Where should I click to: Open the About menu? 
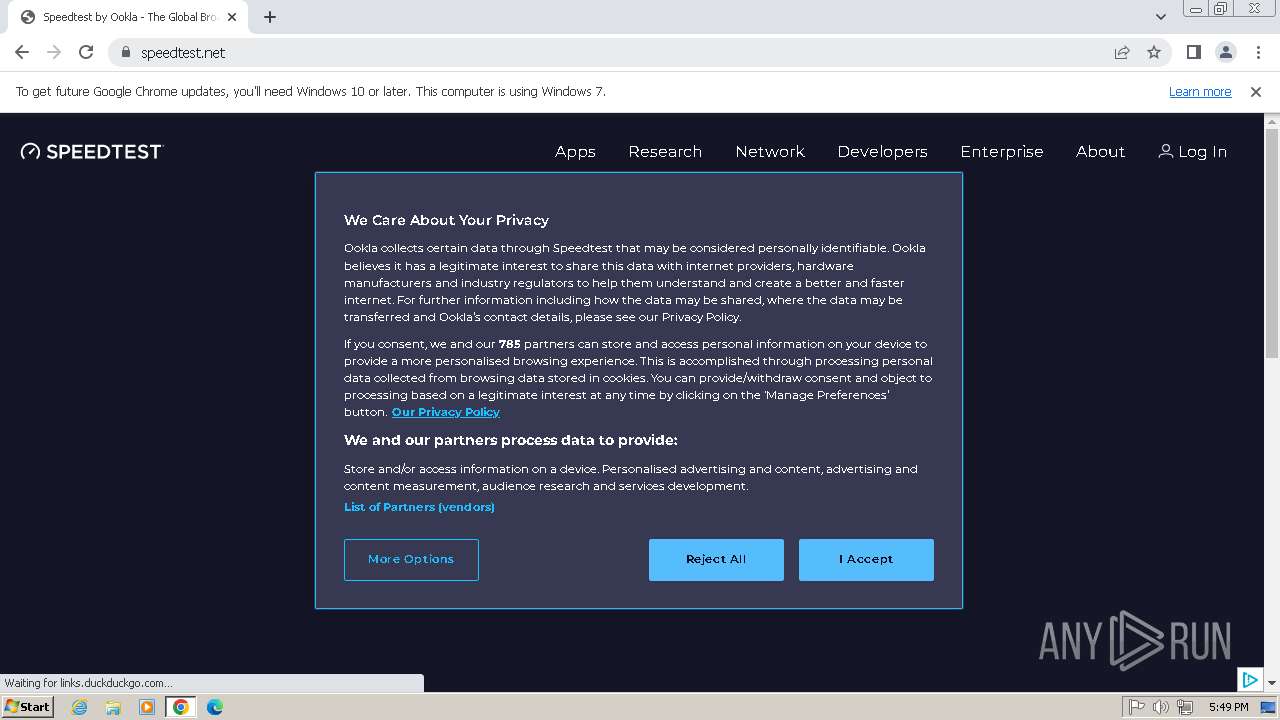1100,152
